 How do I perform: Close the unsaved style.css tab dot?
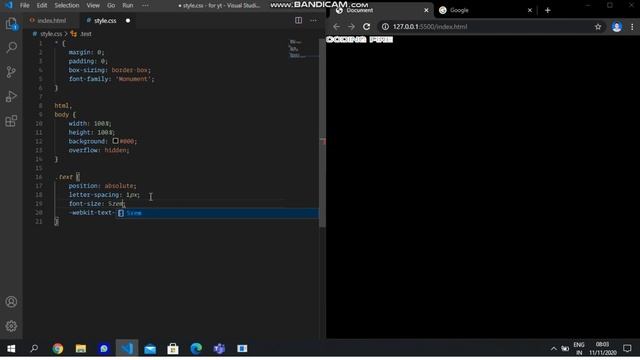click(128, 20)
